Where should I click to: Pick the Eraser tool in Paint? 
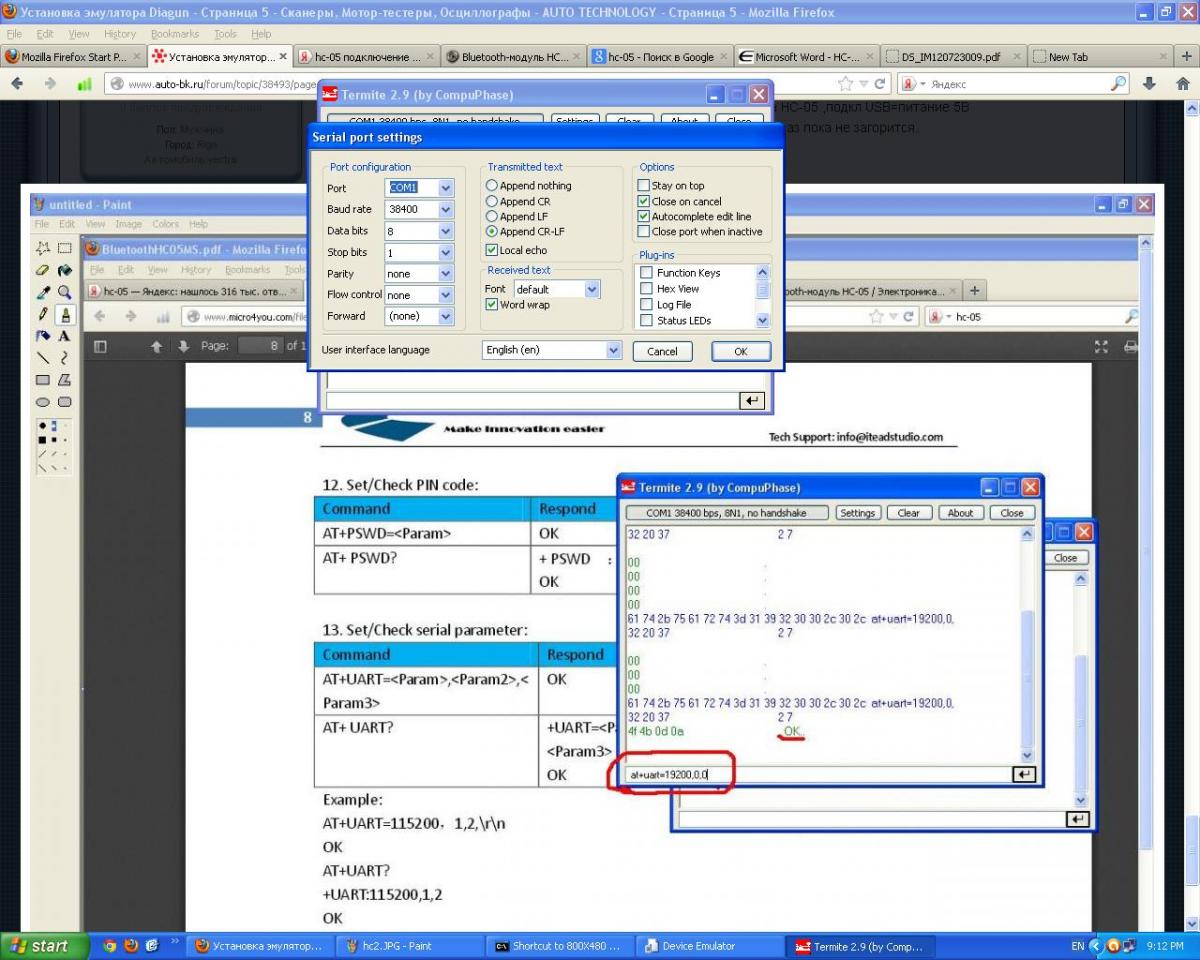(x=43, y=270)
